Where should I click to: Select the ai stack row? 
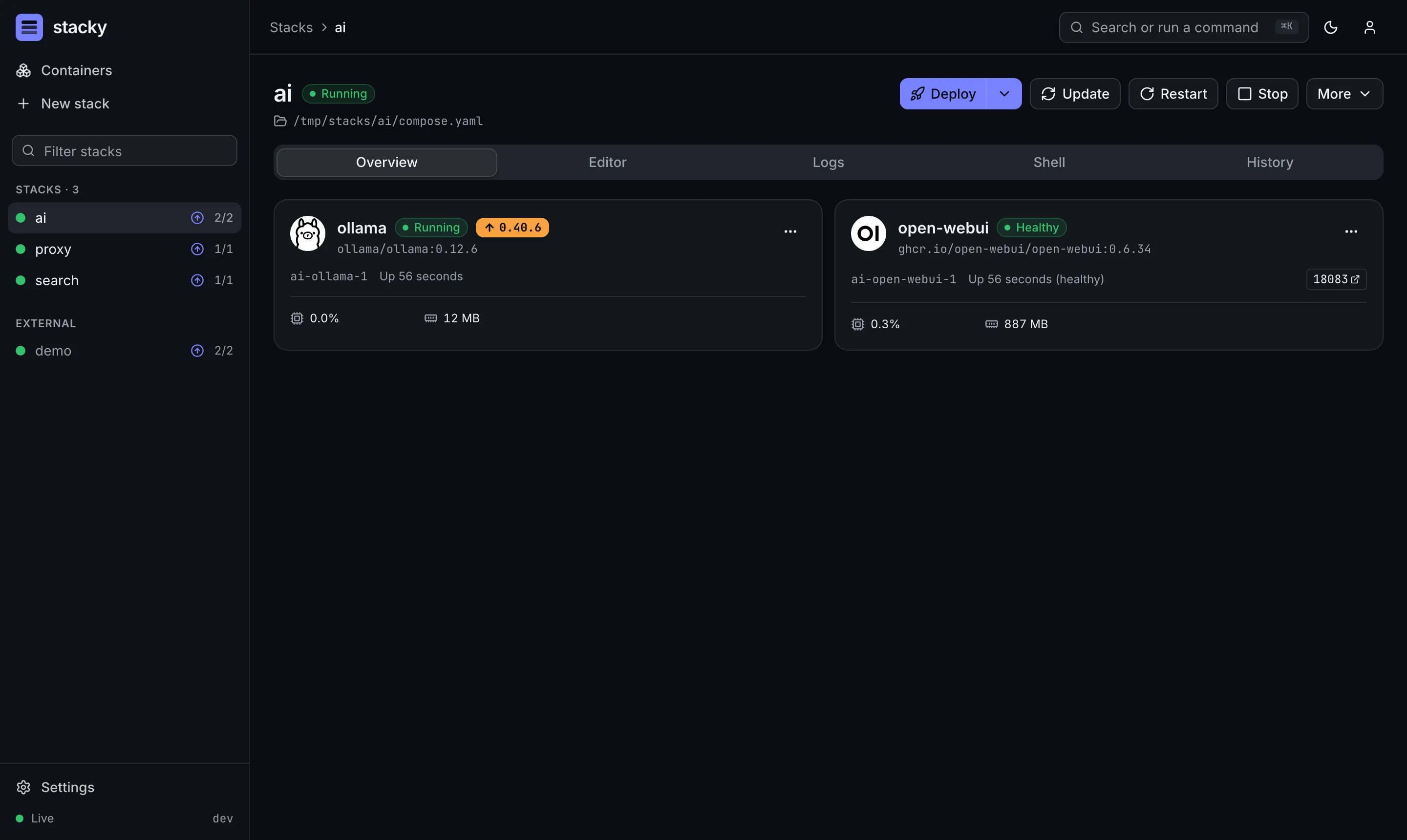(125, 218)
